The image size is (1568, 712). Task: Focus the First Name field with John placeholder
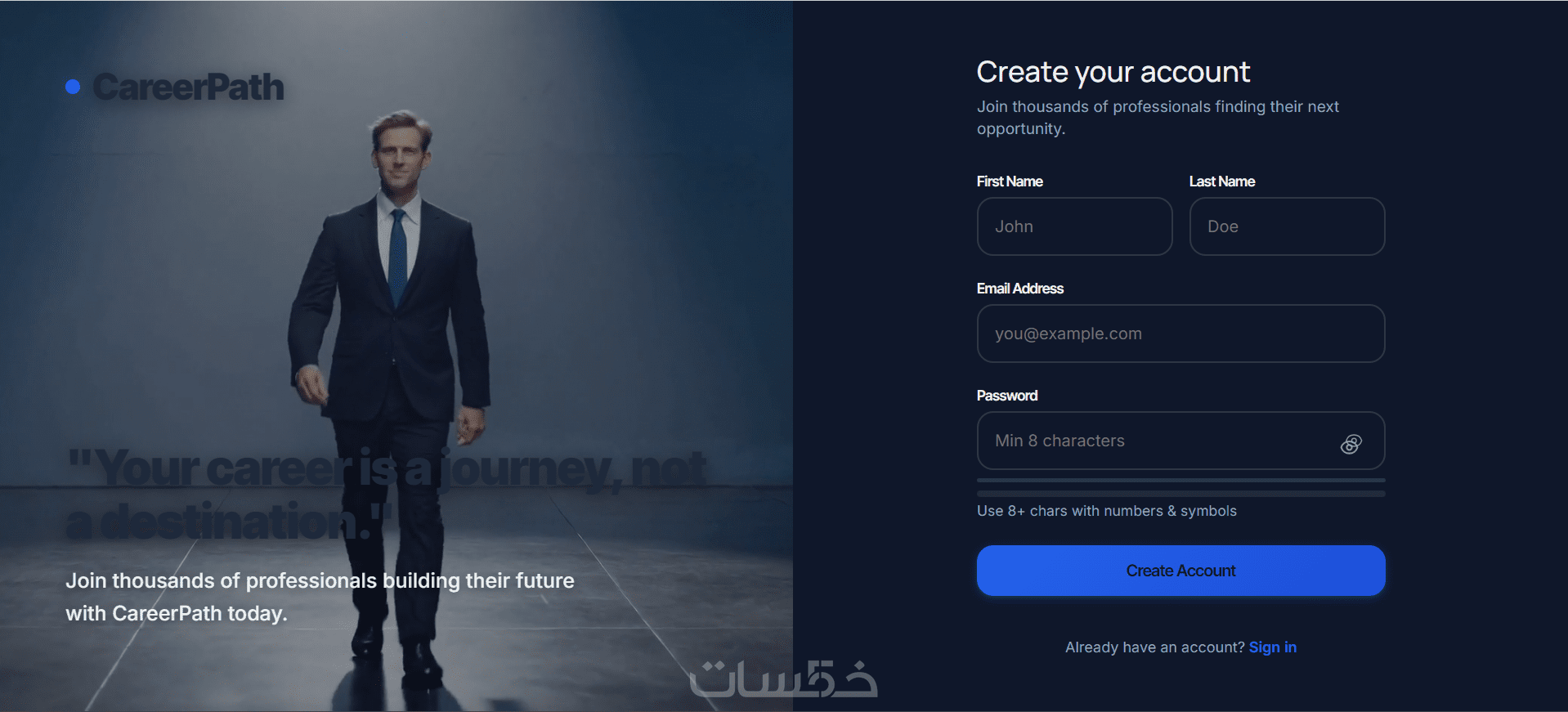pos(1074,226)
